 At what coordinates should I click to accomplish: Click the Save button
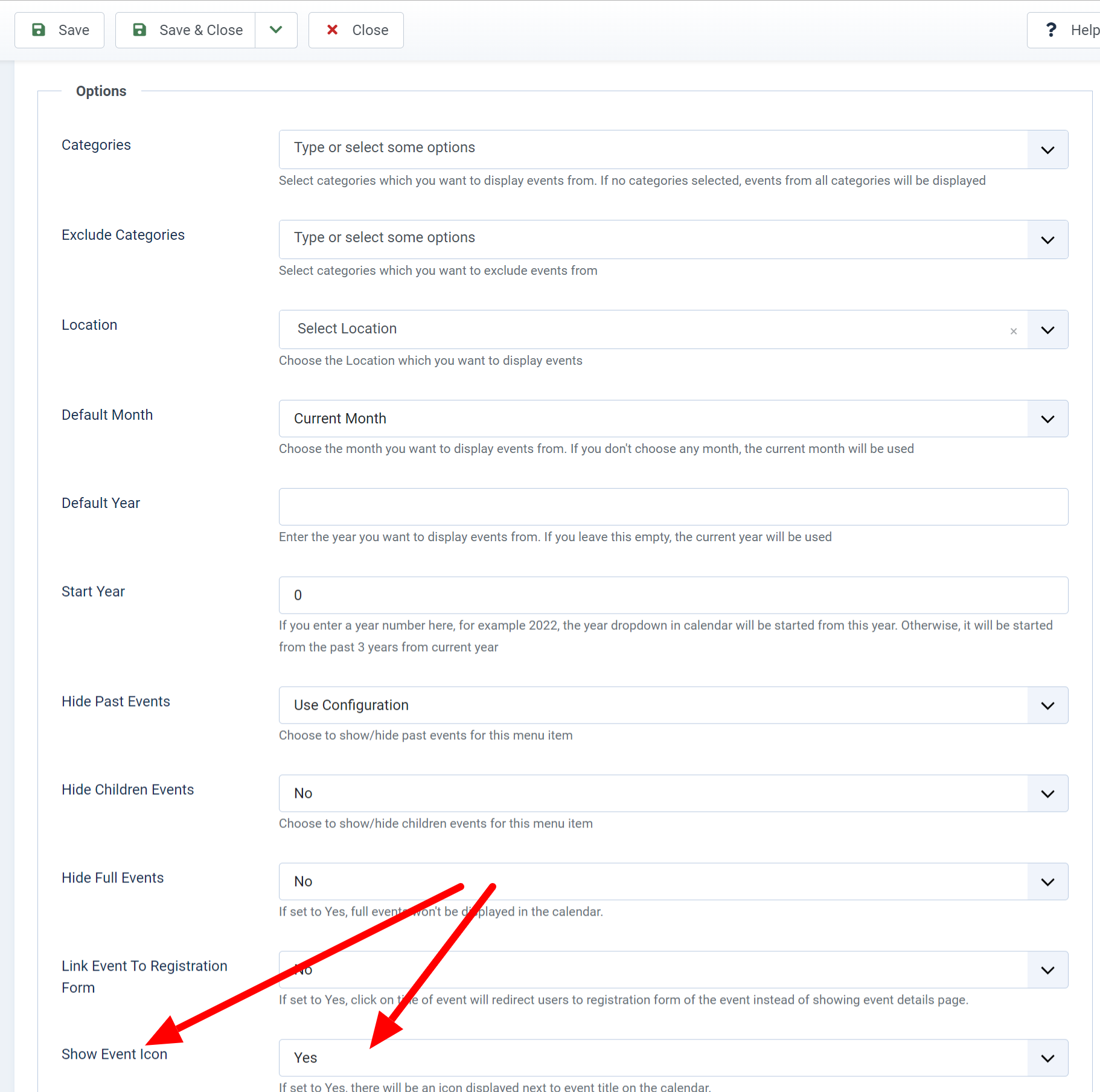coord(60,30)
